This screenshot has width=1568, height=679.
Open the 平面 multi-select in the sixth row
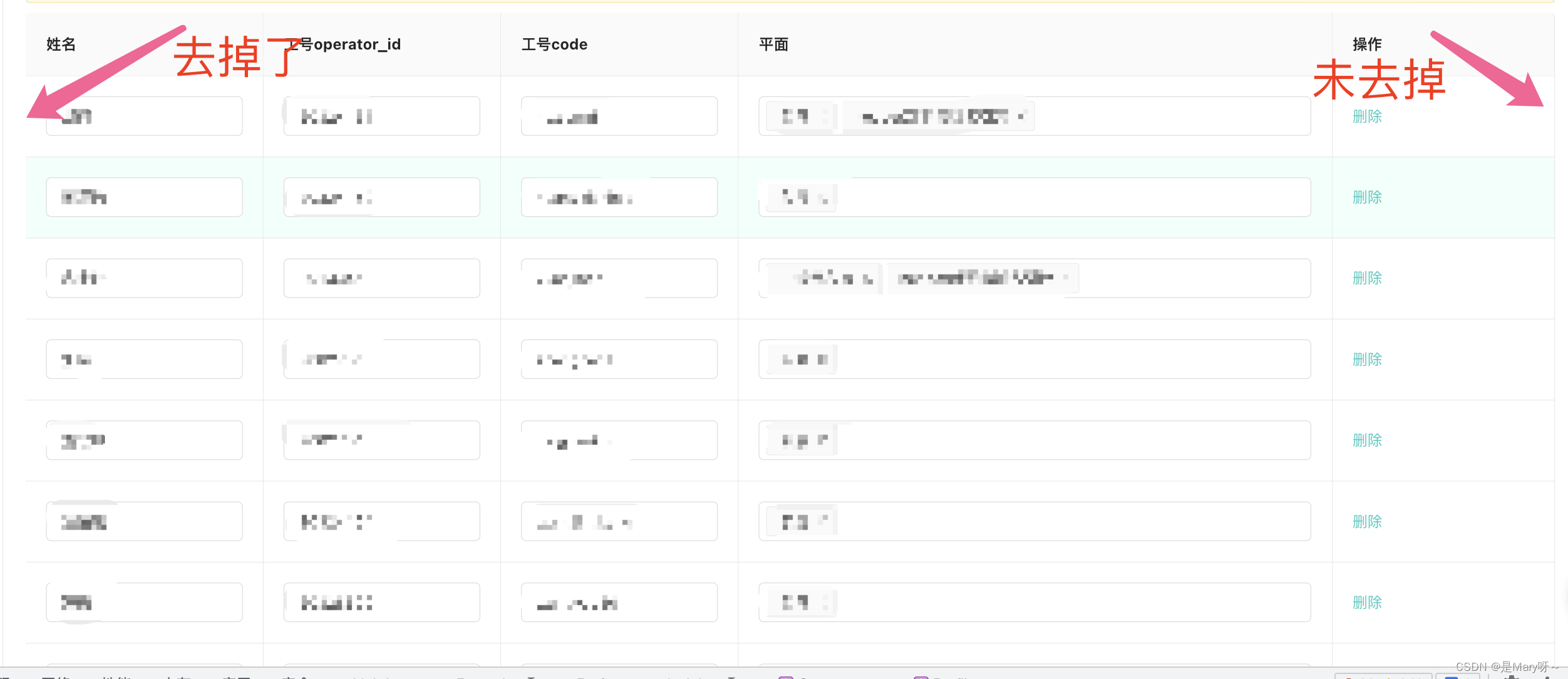pos(1065,521)
